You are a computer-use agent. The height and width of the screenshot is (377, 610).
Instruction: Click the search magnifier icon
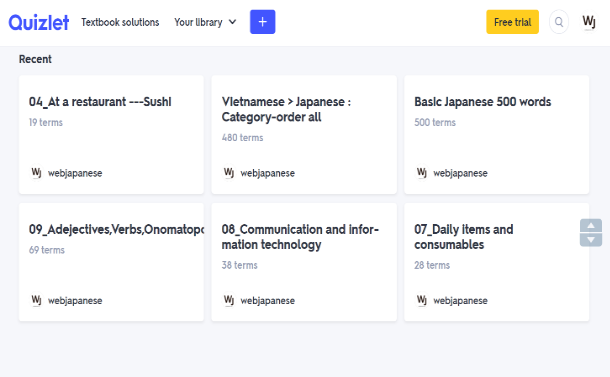[559, 22]
